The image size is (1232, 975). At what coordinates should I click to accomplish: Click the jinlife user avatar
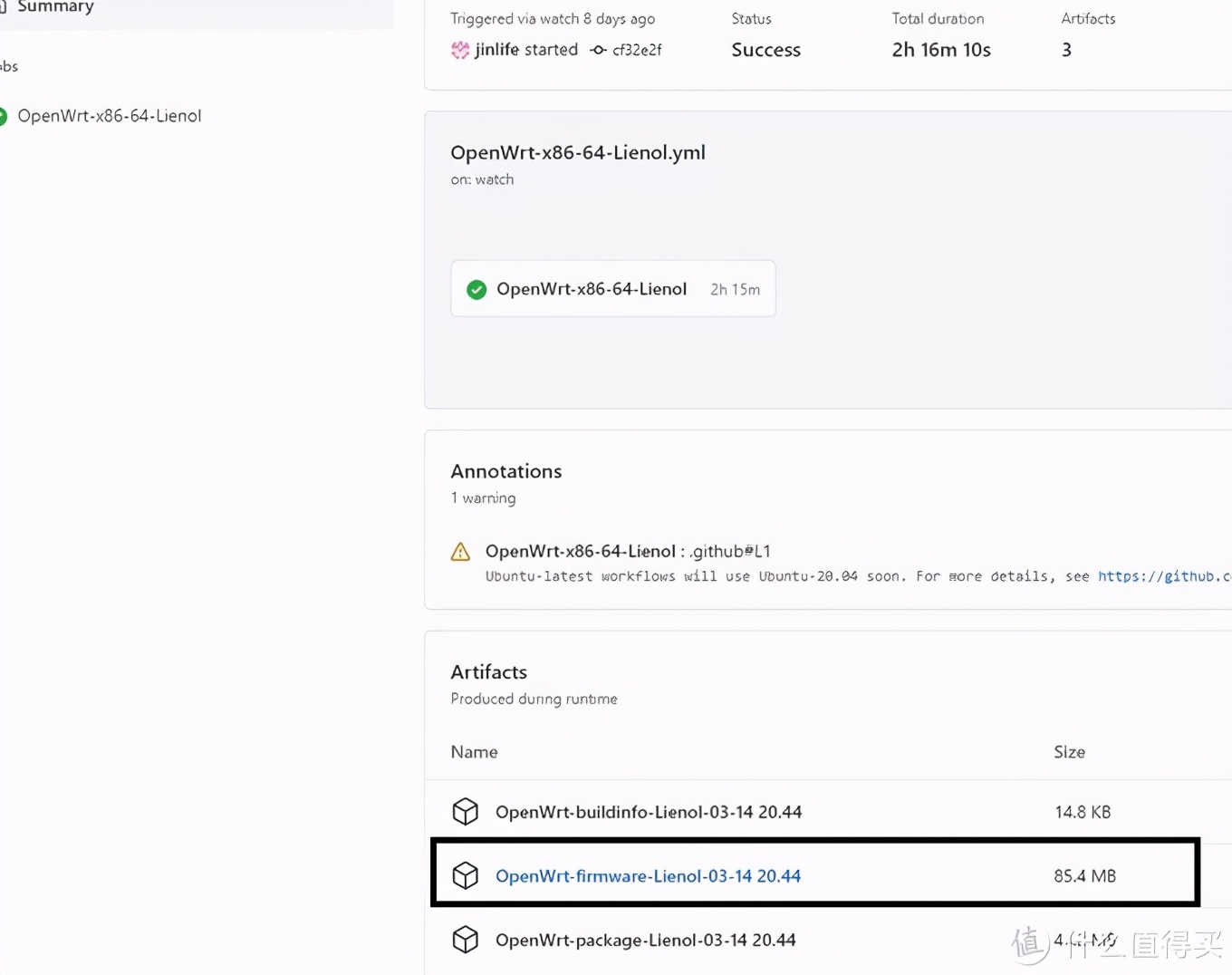pyautogui.click(x=460, y=50)
